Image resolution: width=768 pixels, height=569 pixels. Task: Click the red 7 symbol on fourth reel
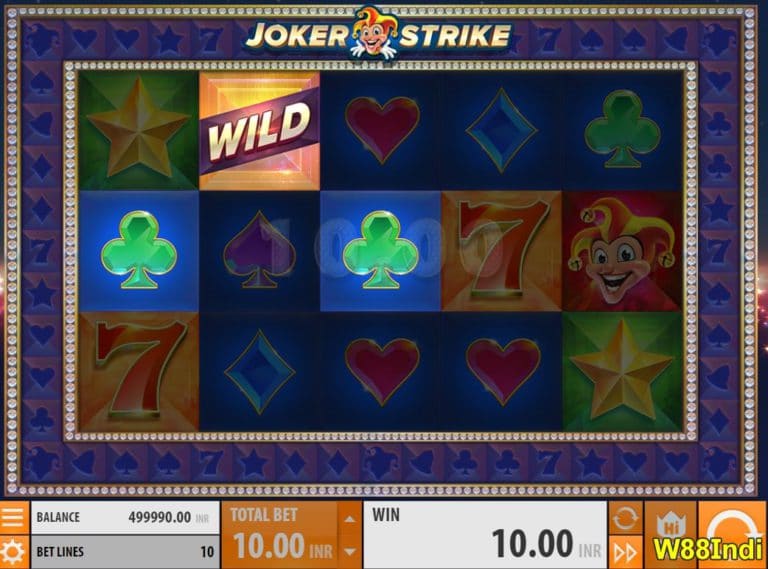[502, 251]
